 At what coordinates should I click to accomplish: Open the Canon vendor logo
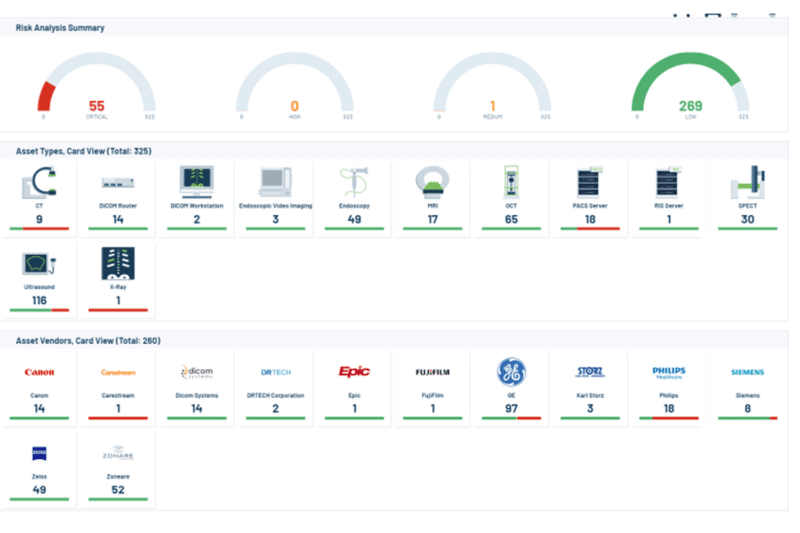39,372
